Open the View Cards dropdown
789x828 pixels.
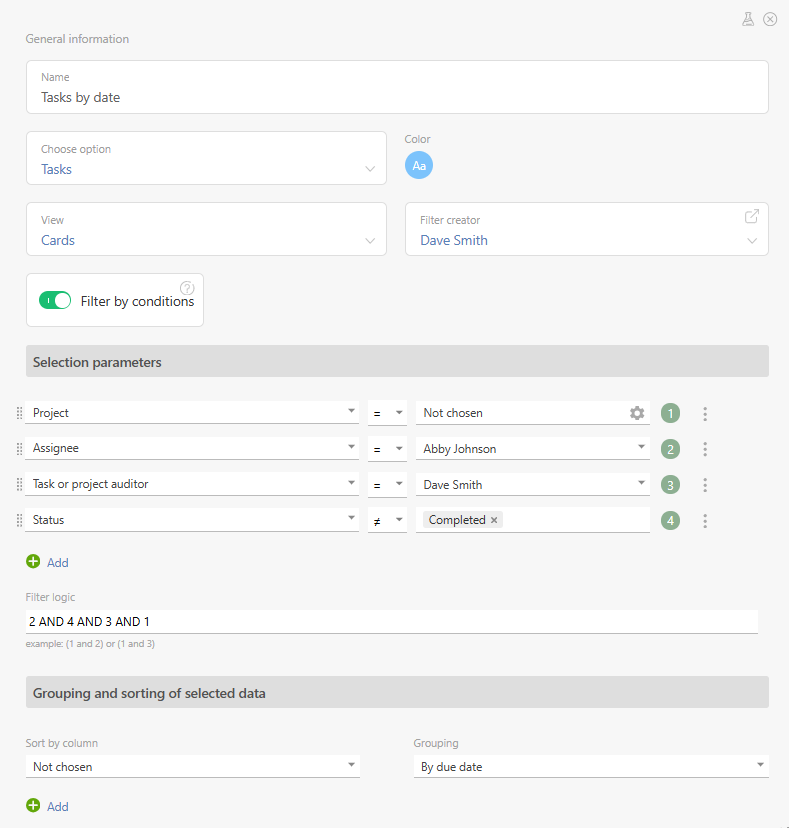pos(206,229)
